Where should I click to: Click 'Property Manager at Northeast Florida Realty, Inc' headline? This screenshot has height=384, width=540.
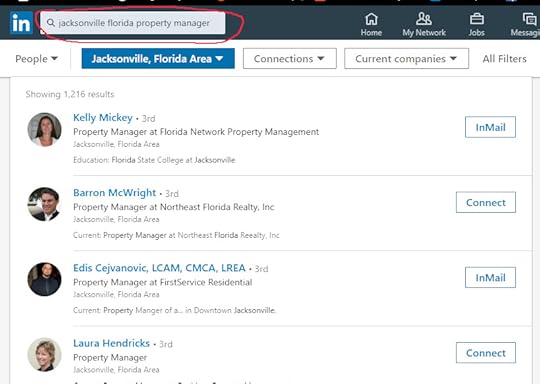[x=174, y=207]
